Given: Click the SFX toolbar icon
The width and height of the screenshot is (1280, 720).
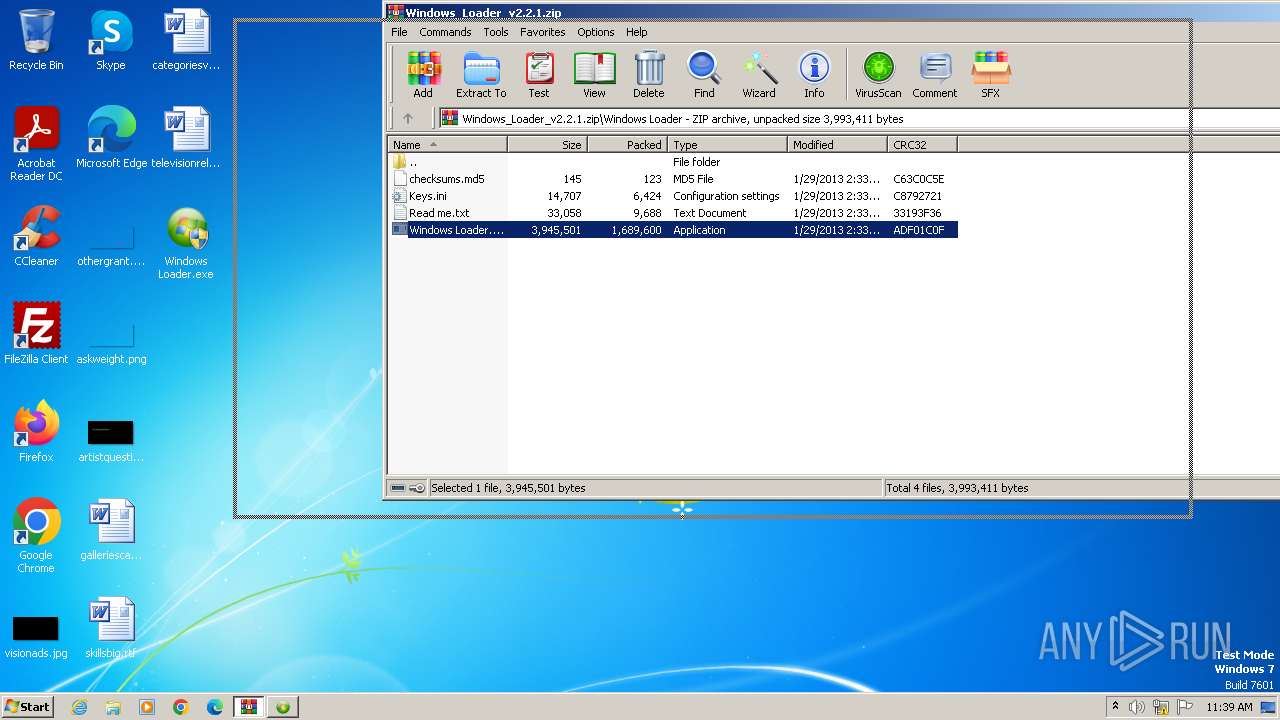Looking at the screenshot, I should pyautogui.click(x=990, y=75).
